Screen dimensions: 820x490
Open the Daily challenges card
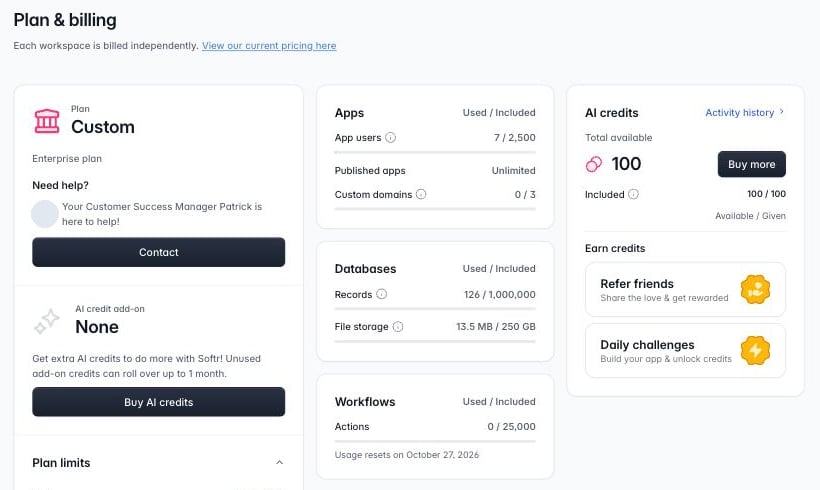685,350
